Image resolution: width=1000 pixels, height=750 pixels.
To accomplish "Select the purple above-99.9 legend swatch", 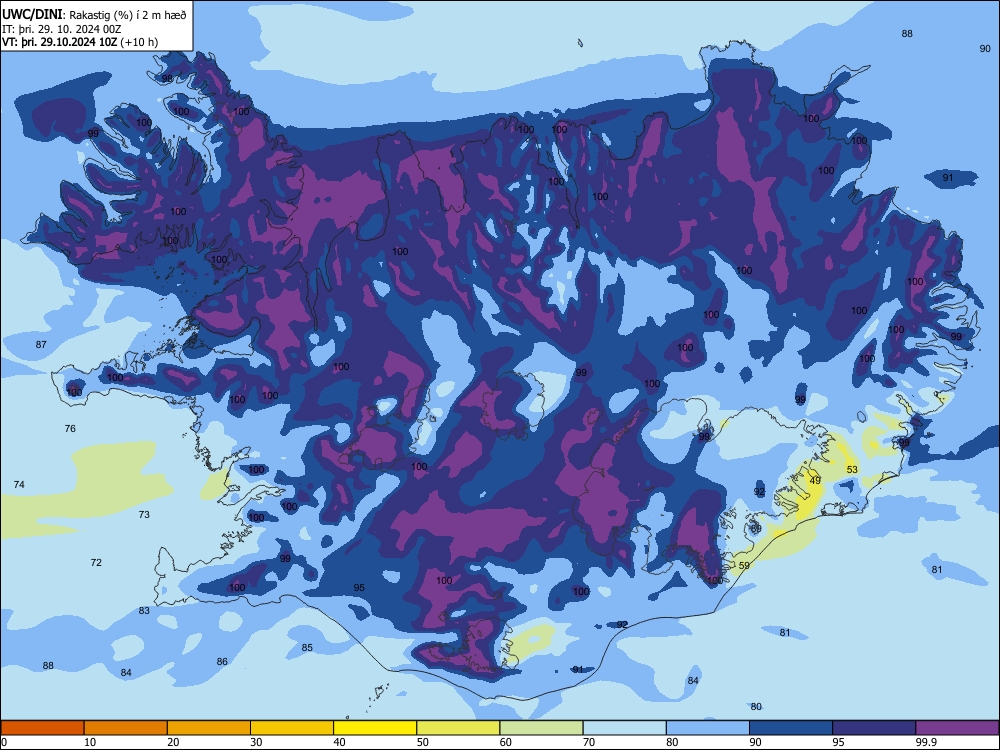I will 957,728.
